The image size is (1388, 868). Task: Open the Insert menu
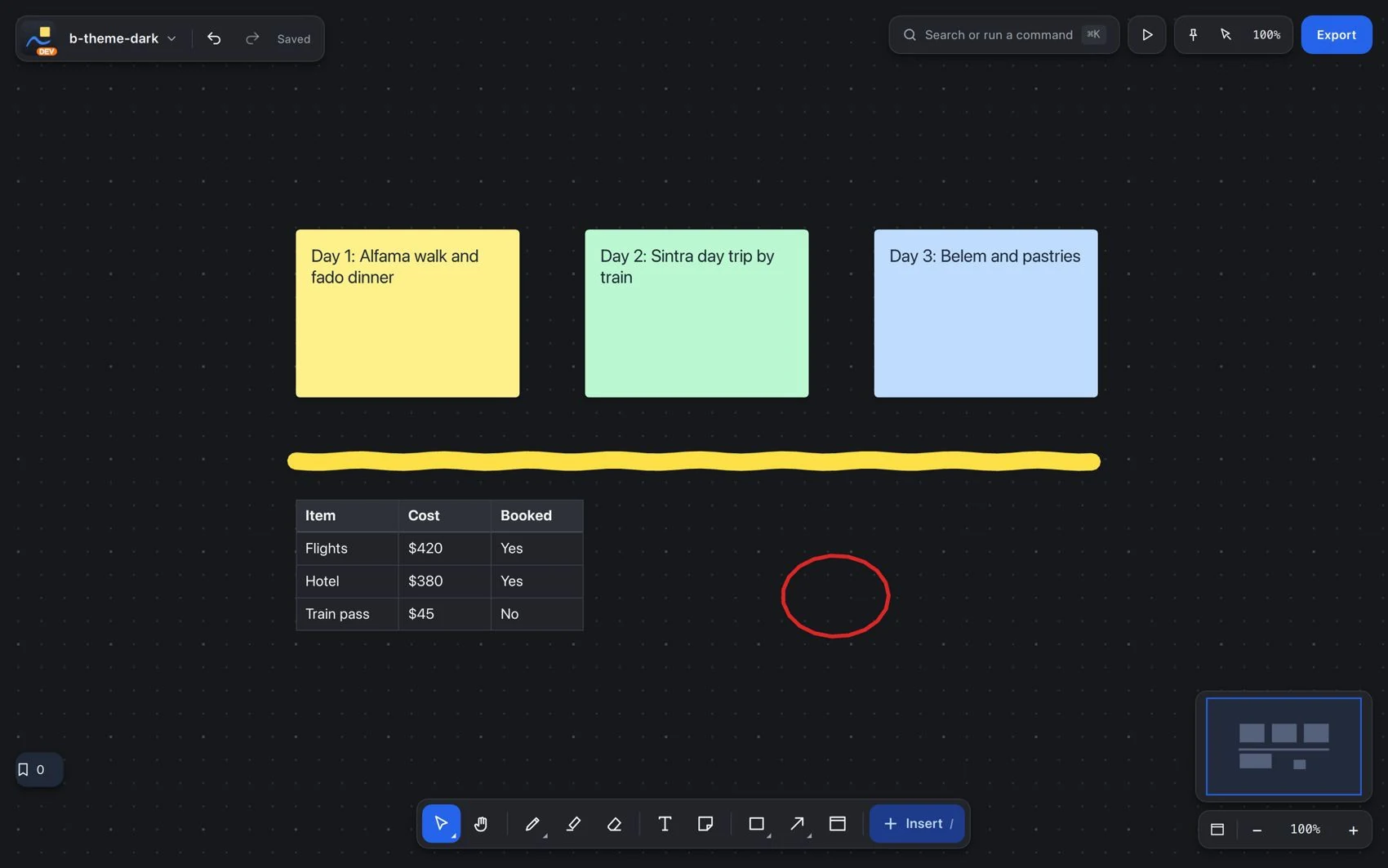(x=917, y=824)
